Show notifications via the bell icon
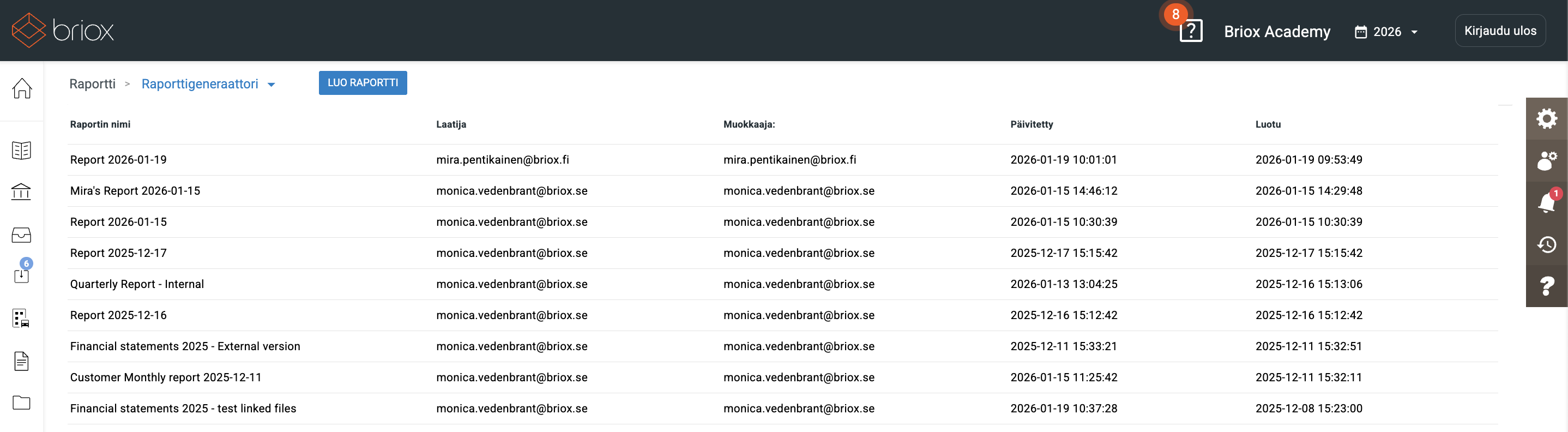 point(1546,203)
